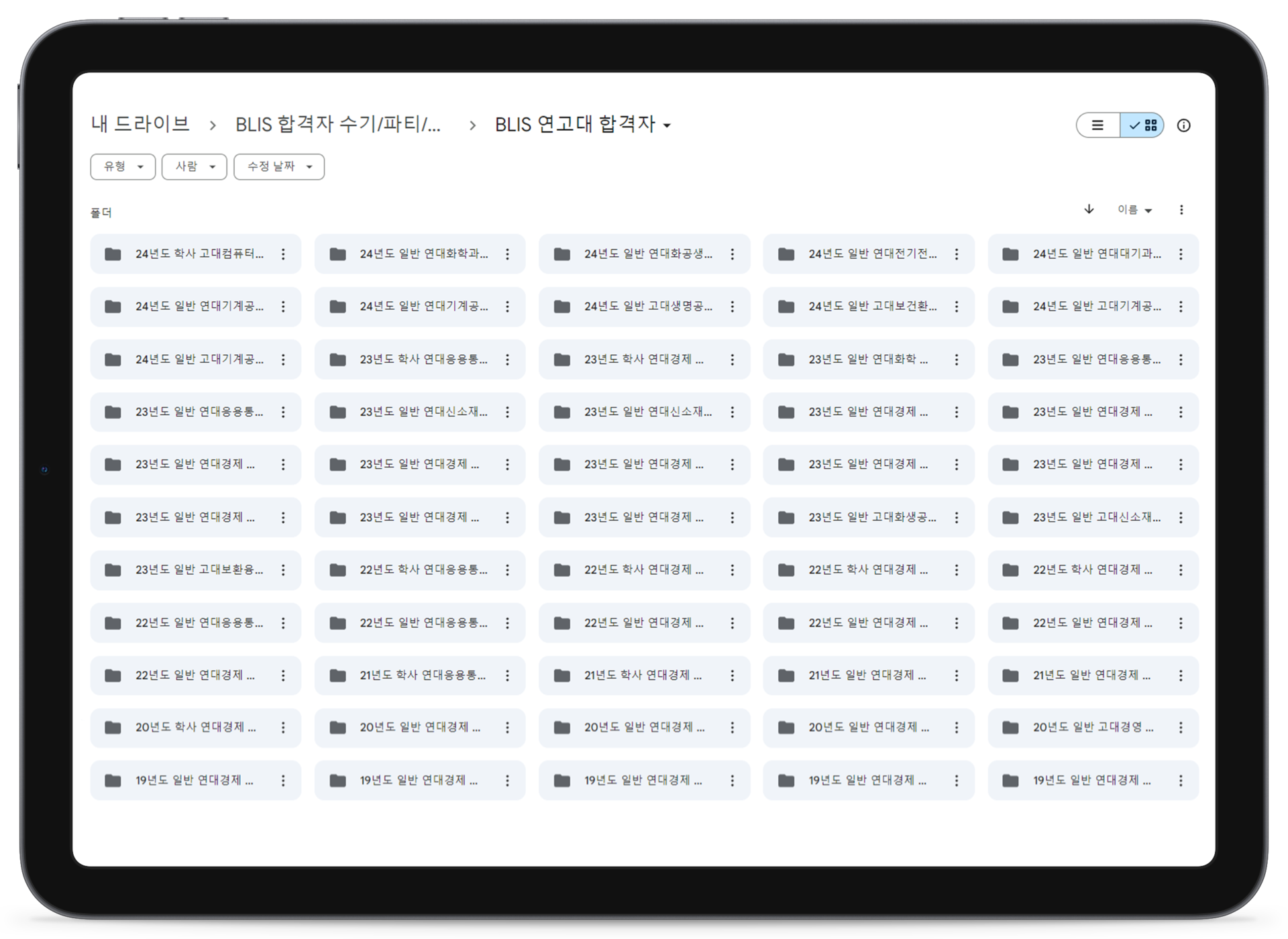Viewport: 1288px width, 939px height.
Task: Open more actions for 24년도 일반 고대보건환 folder
Action: 957,307
